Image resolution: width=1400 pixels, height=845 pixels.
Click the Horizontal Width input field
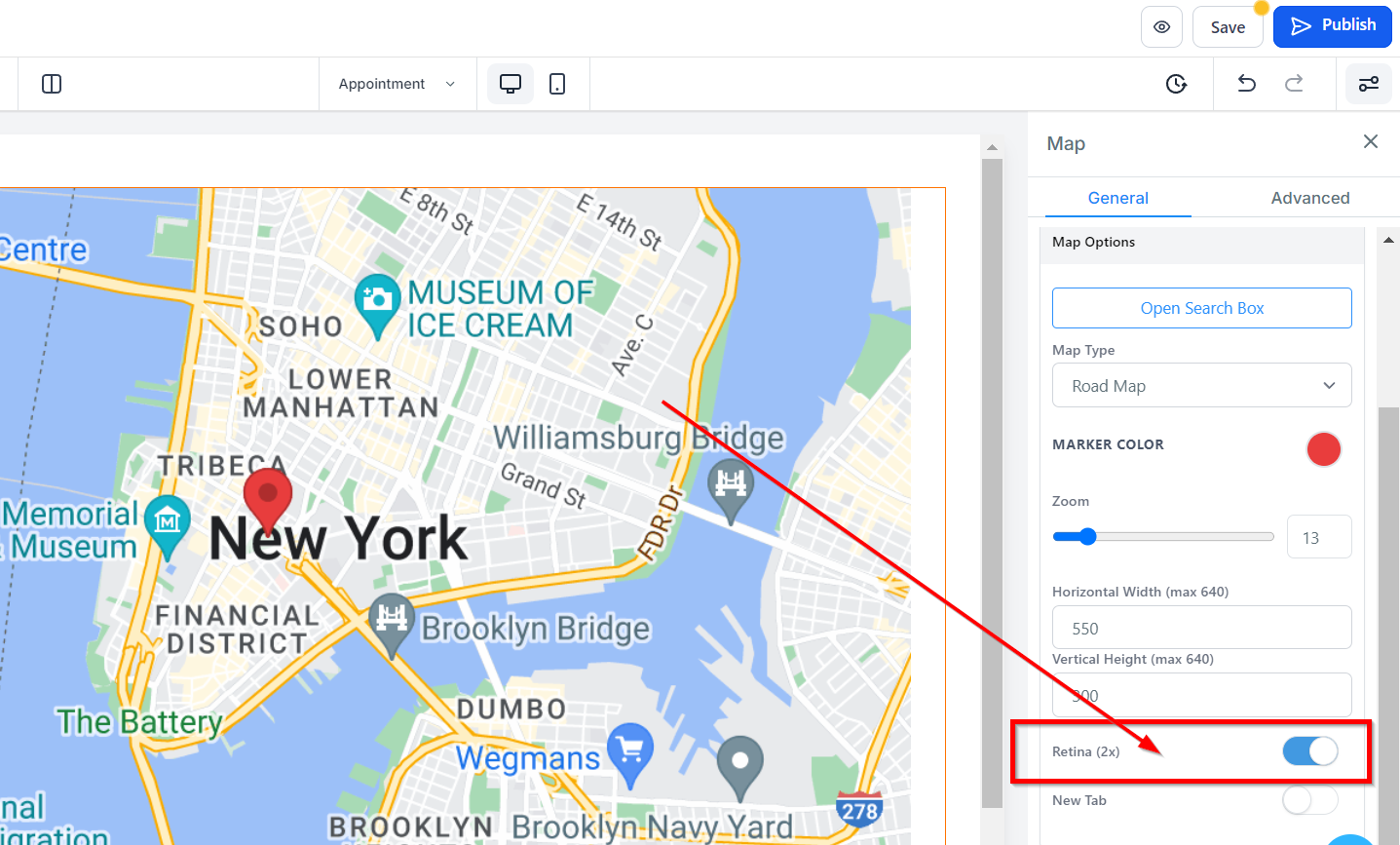tap(1202, 628)
